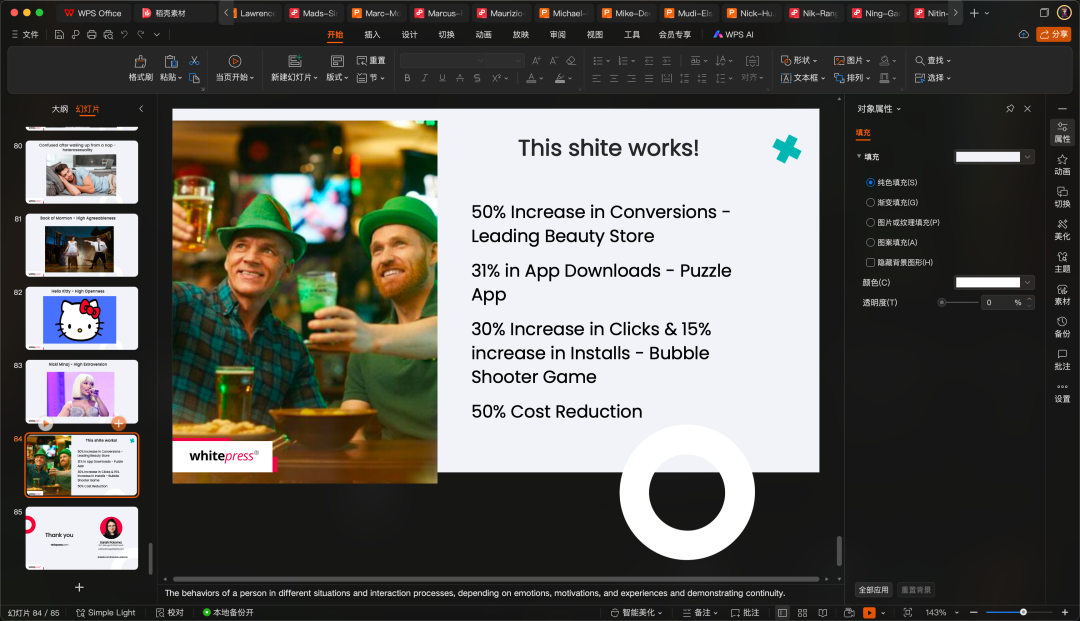Screen dimensions: 1080x621
Task: Open the Settings (设置) sidebar item
Action: pyautogui.click(x=1062, y=392)
